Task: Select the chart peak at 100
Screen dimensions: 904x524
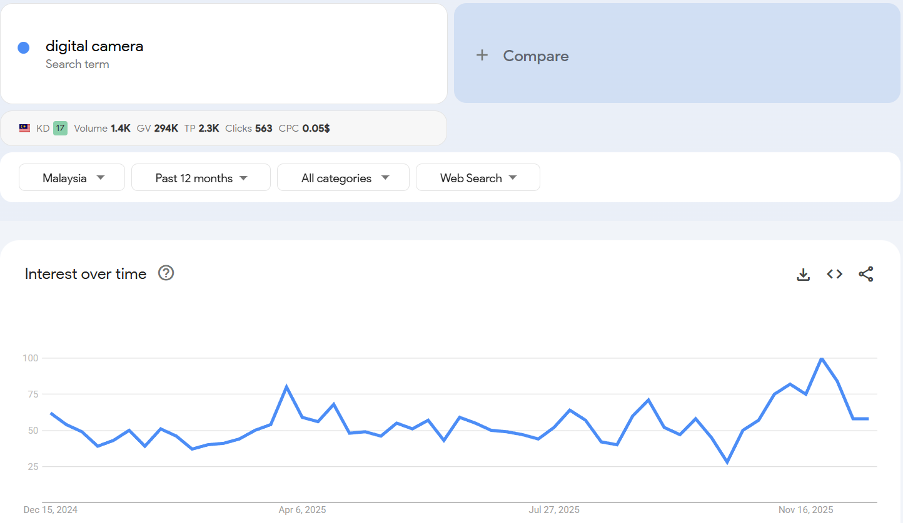Action: [822, 358]
